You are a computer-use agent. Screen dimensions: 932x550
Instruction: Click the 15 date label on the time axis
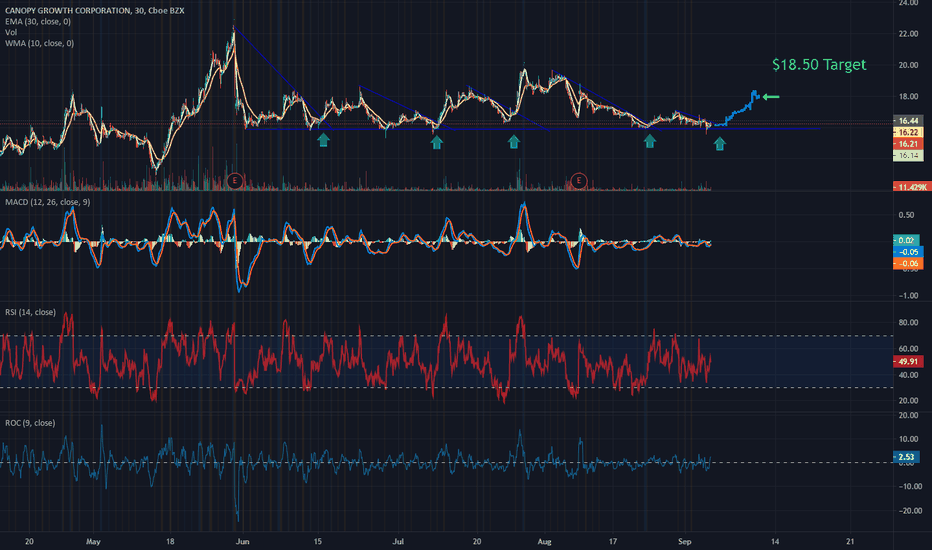point(318,542)
